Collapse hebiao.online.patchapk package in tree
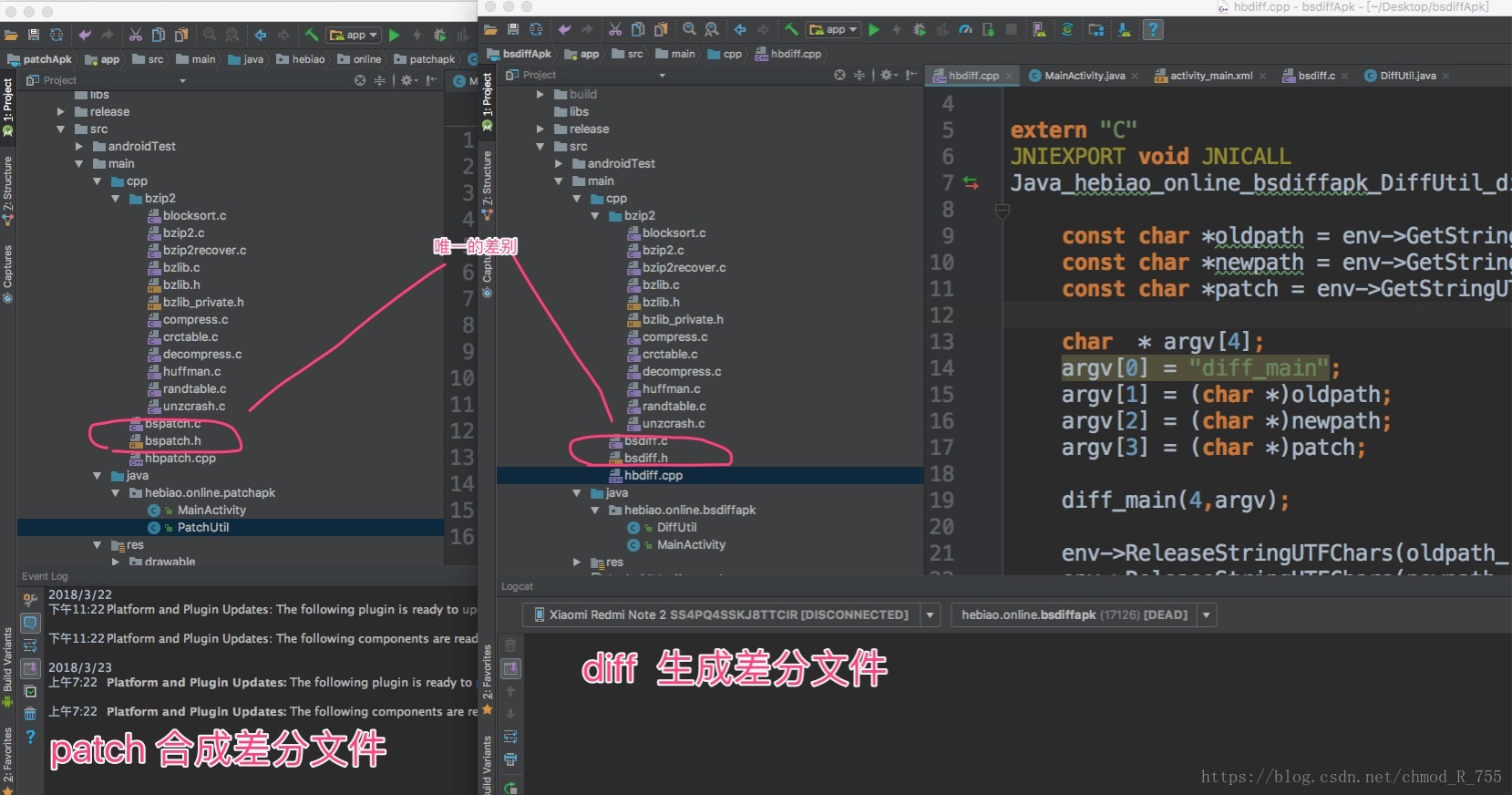The image size is (1512, 795). pyautogui.click(x=116, y=492)
